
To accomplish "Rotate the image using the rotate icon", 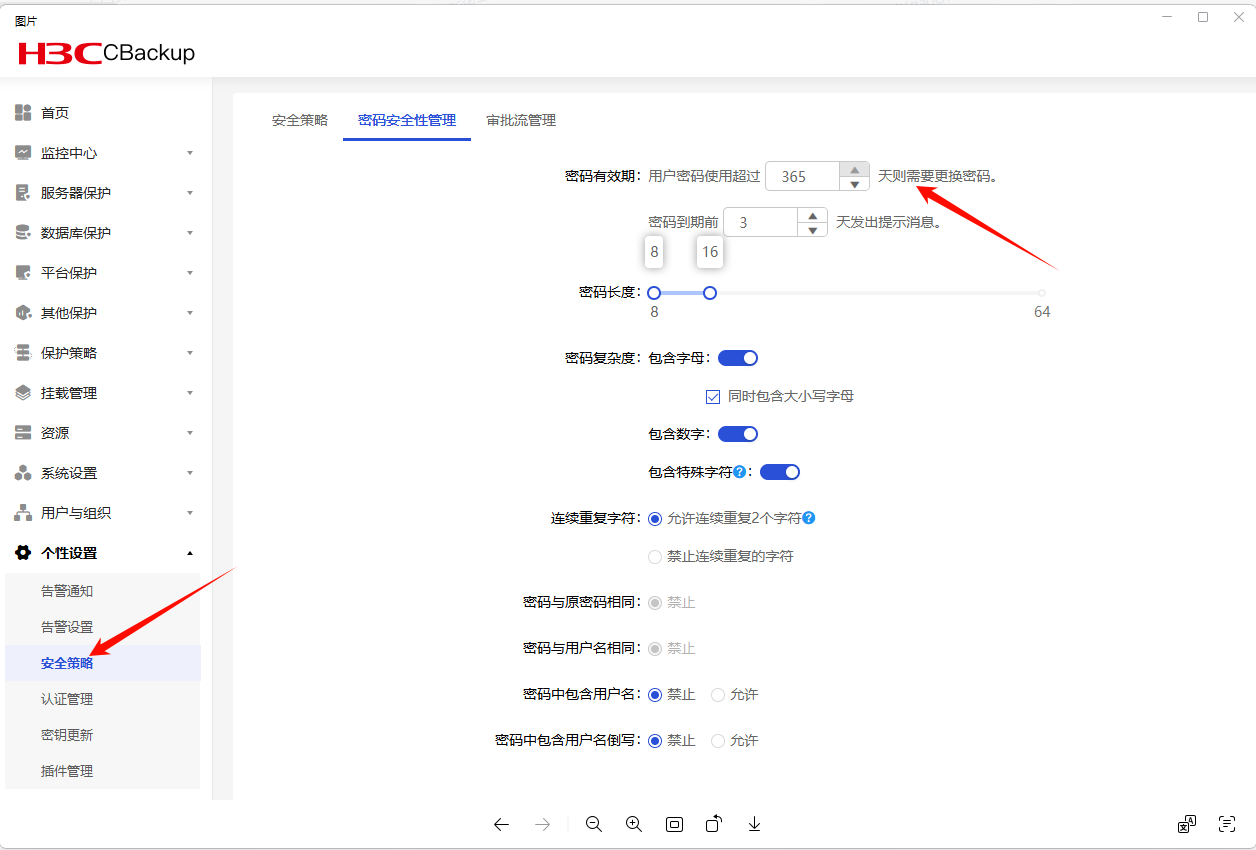I will click(714, 824).
